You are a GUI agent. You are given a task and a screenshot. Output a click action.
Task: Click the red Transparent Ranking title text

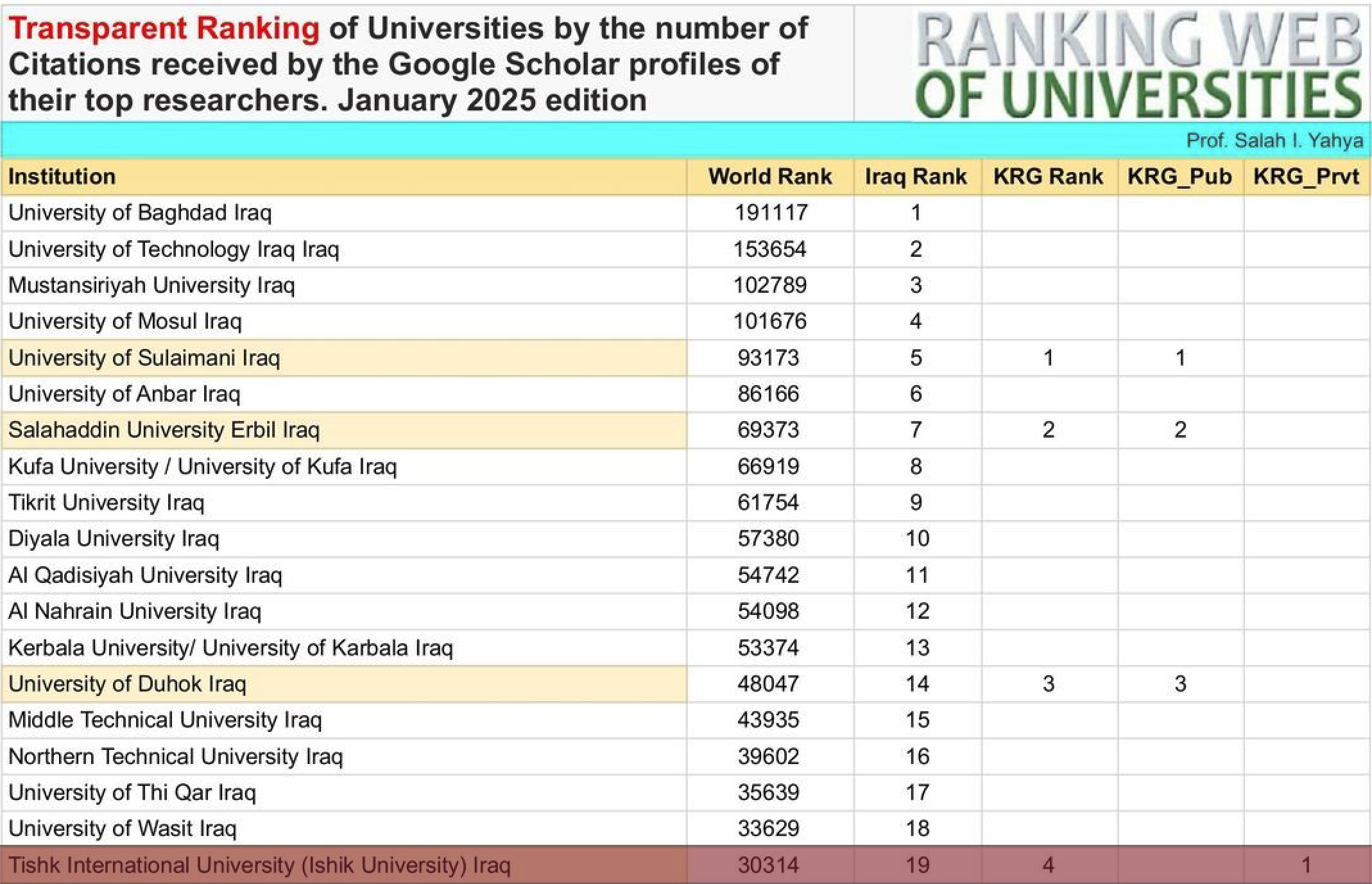pos(164,29)
